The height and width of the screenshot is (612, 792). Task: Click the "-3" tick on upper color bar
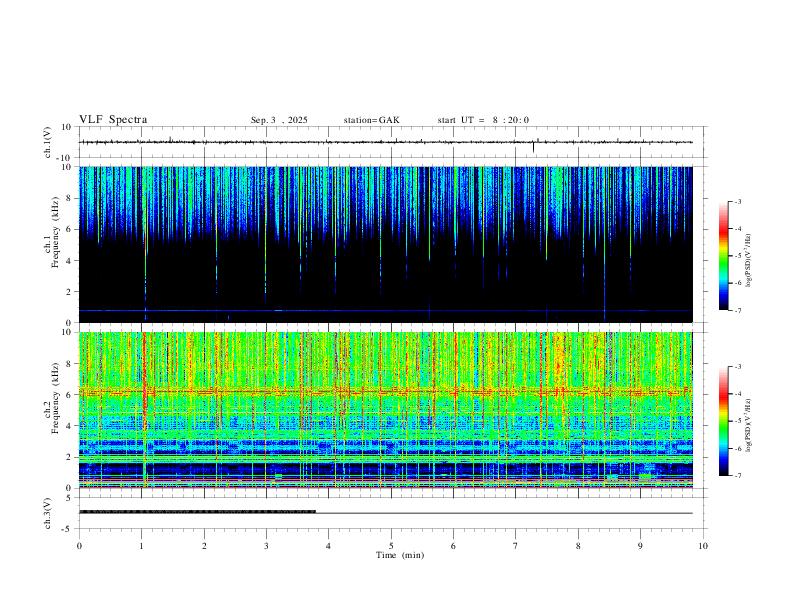[737, 201]
